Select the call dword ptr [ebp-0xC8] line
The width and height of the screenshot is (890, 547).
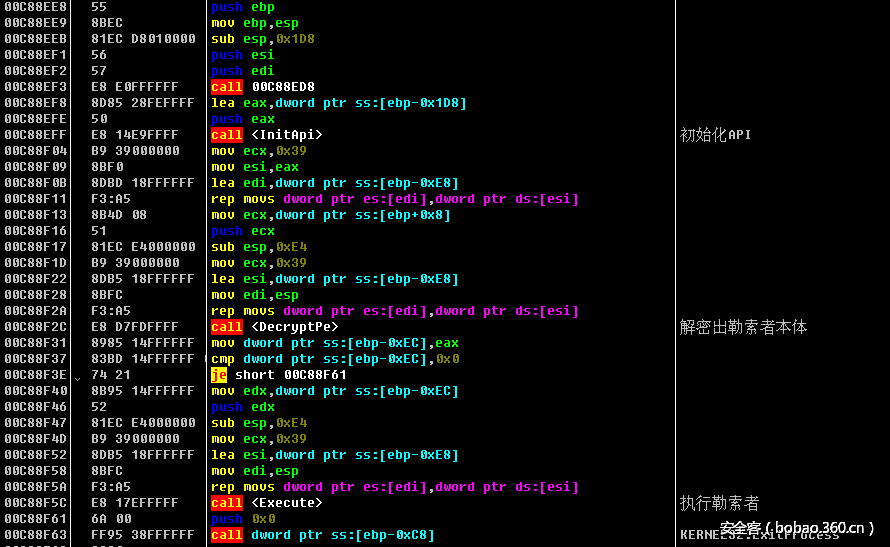pyautogui.click(x=322, y=535)
